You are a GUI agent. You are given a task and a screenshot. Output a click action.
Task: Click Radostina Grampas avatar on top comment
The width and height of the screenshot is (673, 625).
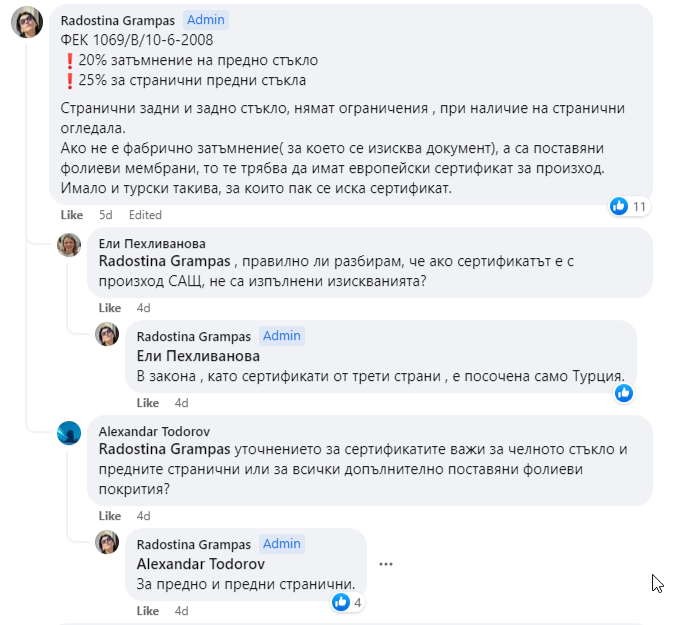(x=27, y=21)
